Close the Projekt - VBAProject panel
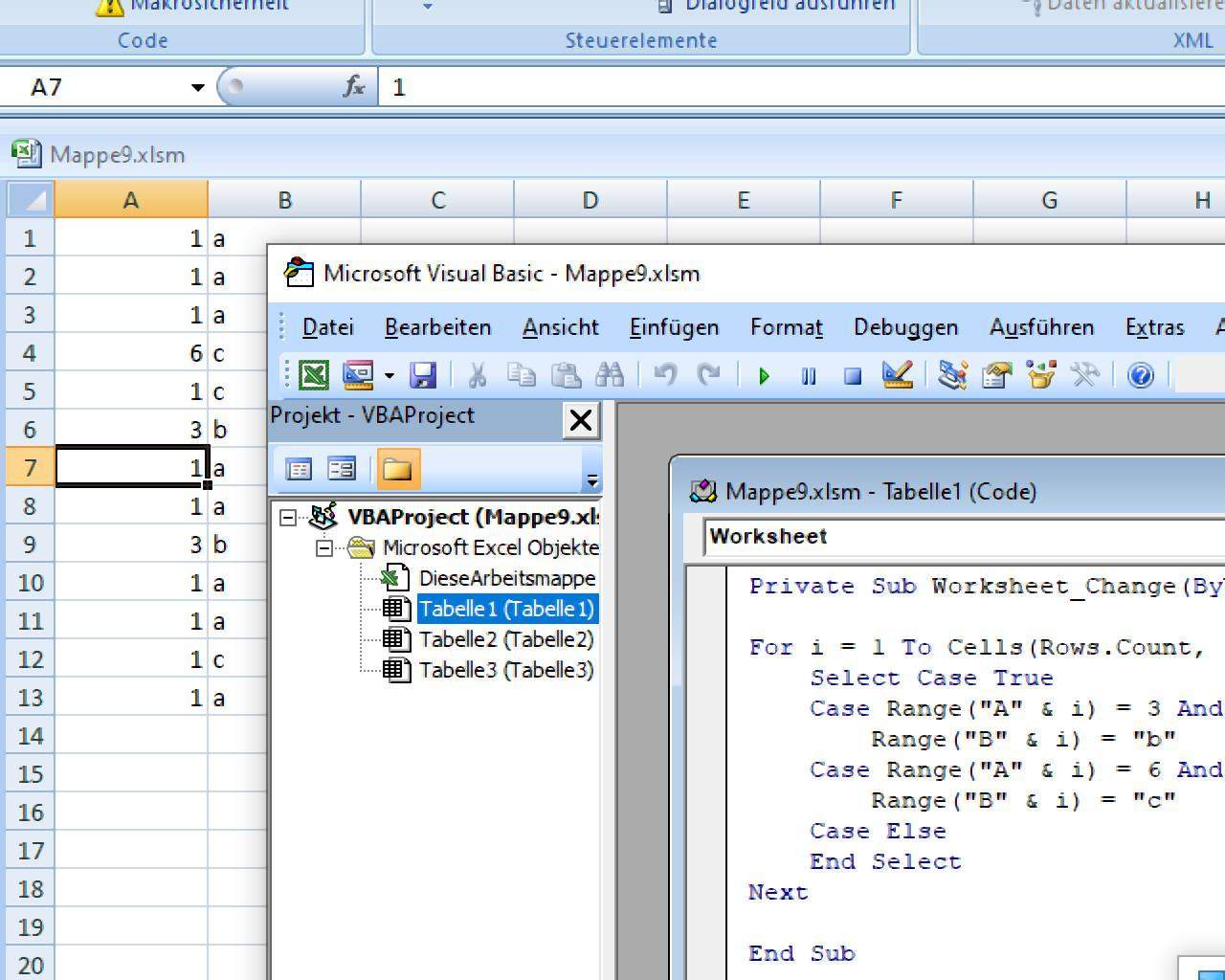Screen dimensions: 1225x980 click(581, 420)
